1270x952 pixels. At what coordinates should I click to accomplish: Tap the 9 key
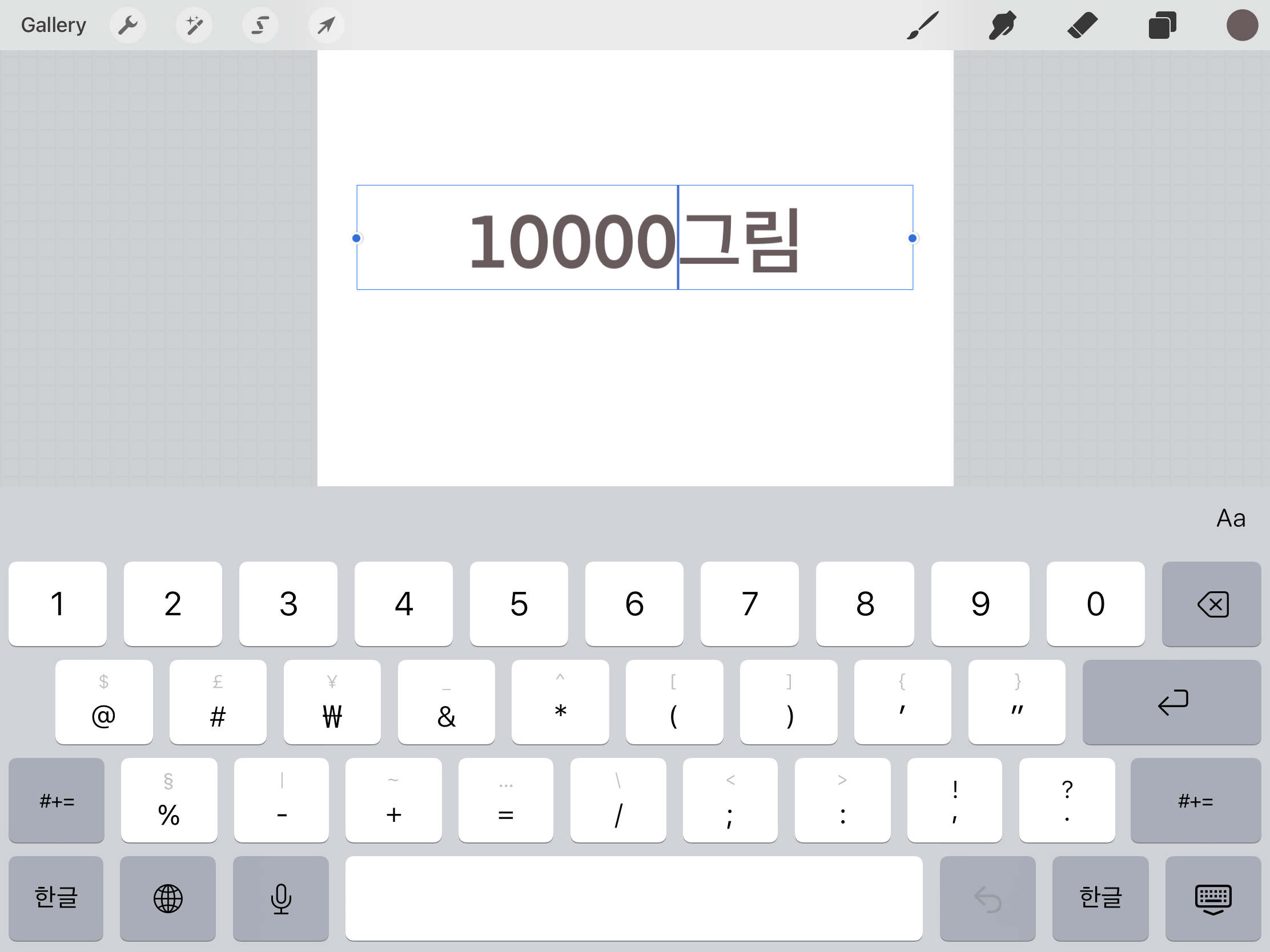click(x=980, y=604)
